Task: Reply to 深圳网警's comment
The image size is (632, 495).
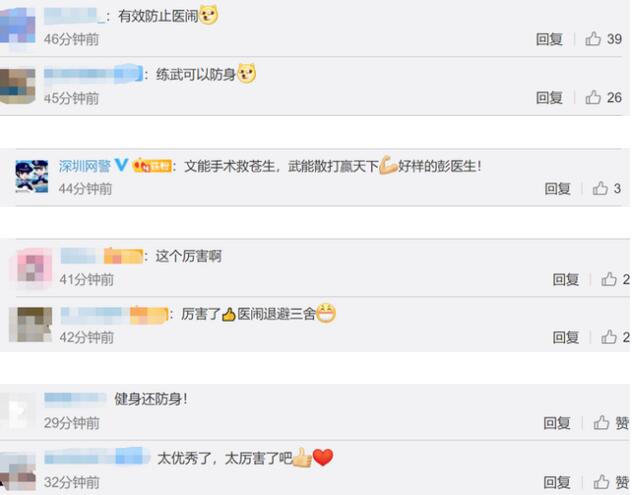Action: [x=557, y=189]
